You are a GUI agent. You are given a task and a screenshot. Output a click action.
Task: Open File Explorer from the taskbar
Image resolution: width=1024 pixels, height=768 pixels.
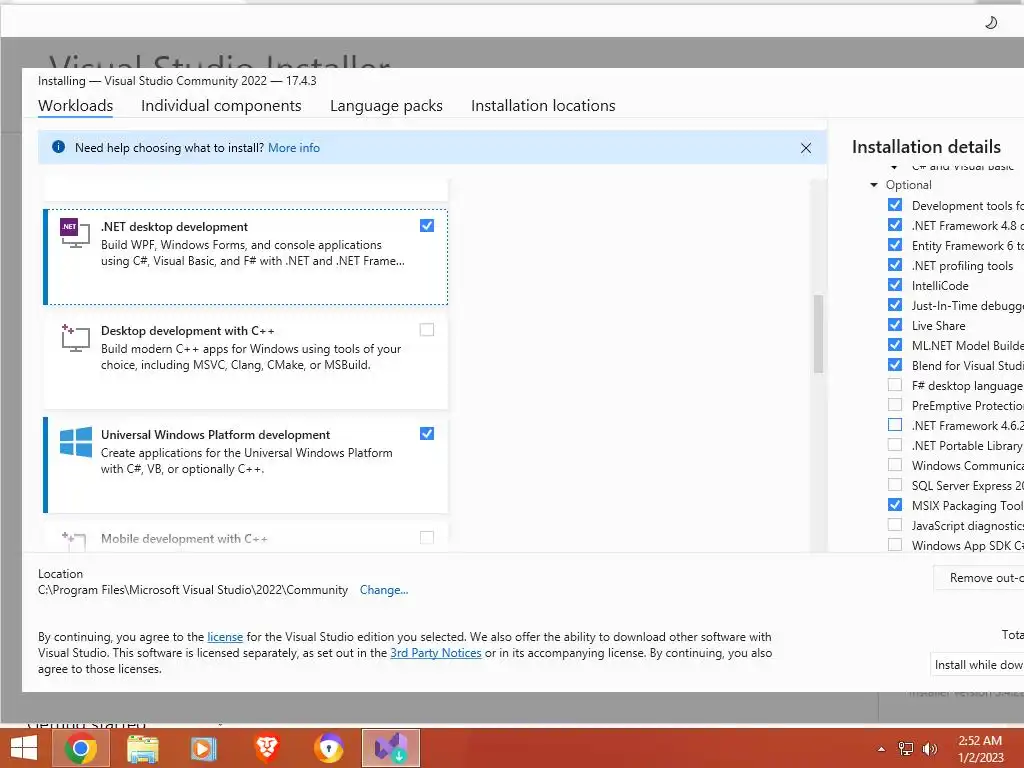pyautogui.click(x=142, y=748)
